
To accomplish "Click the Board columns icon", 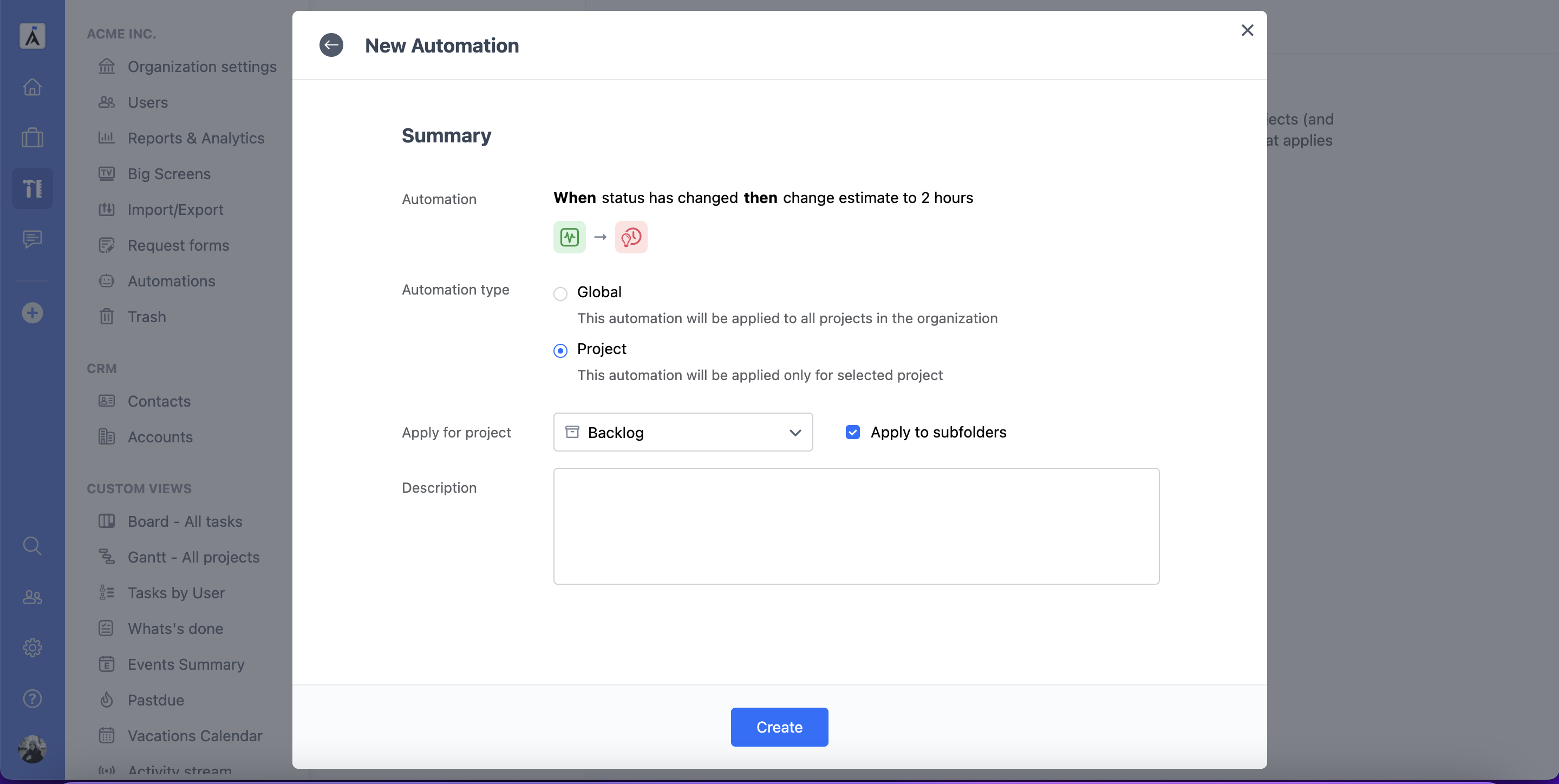I will 107,521.
